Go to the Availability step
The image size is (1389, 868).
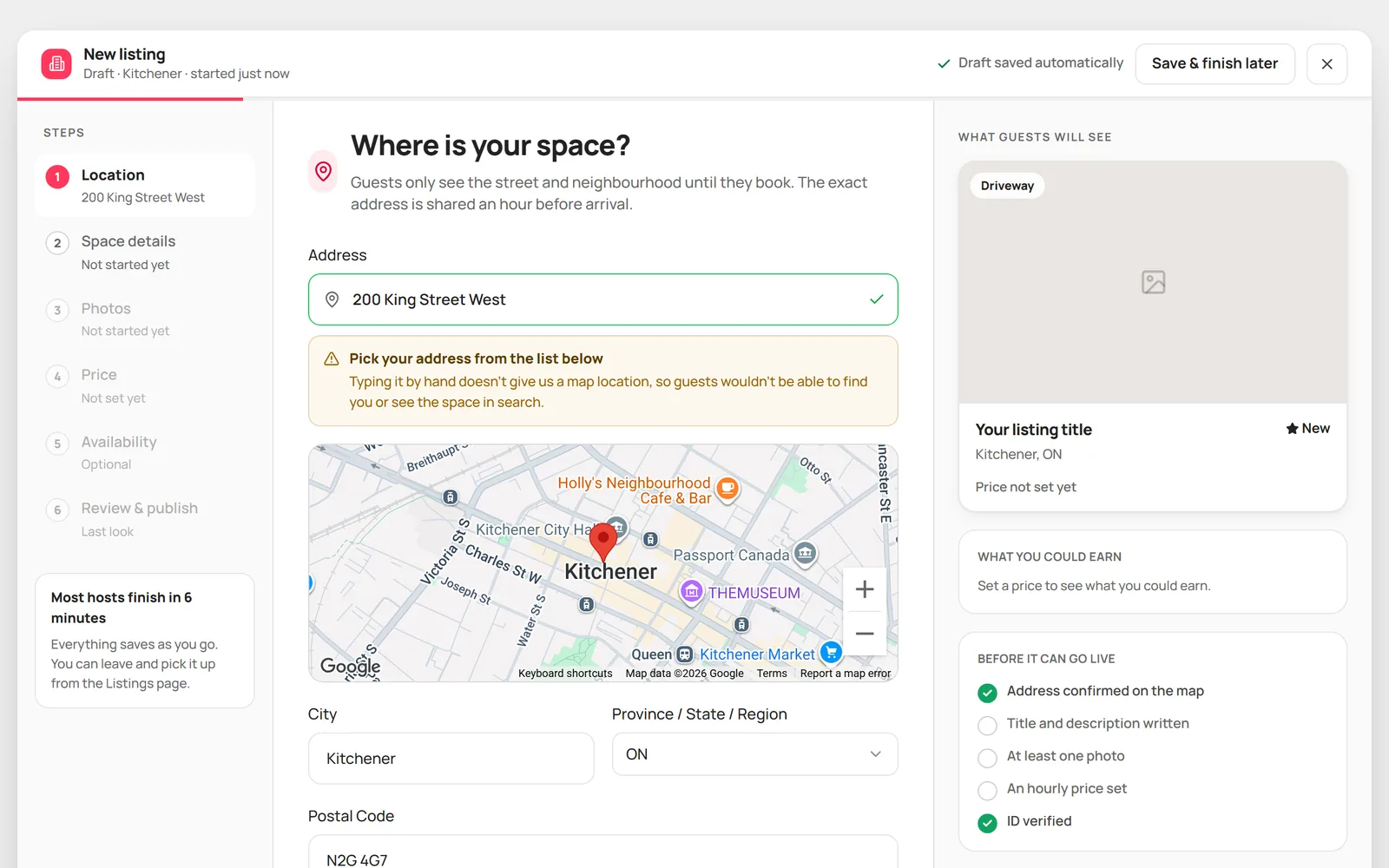[145, 452]
